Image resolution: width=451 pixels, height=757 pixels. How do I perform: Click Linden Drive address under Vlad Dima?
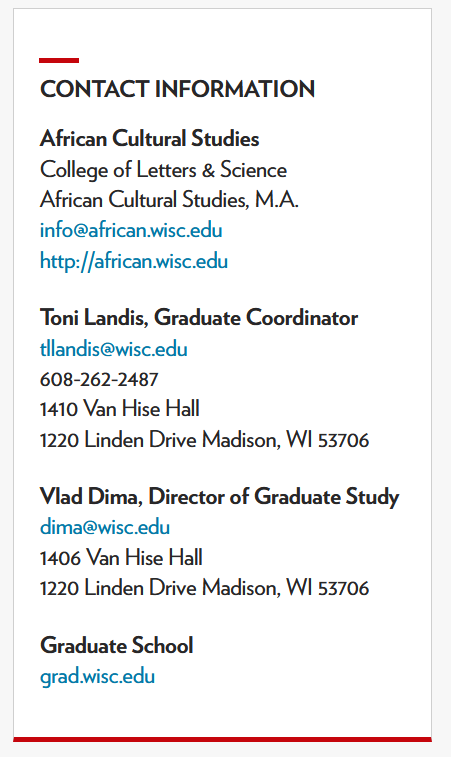204,588
